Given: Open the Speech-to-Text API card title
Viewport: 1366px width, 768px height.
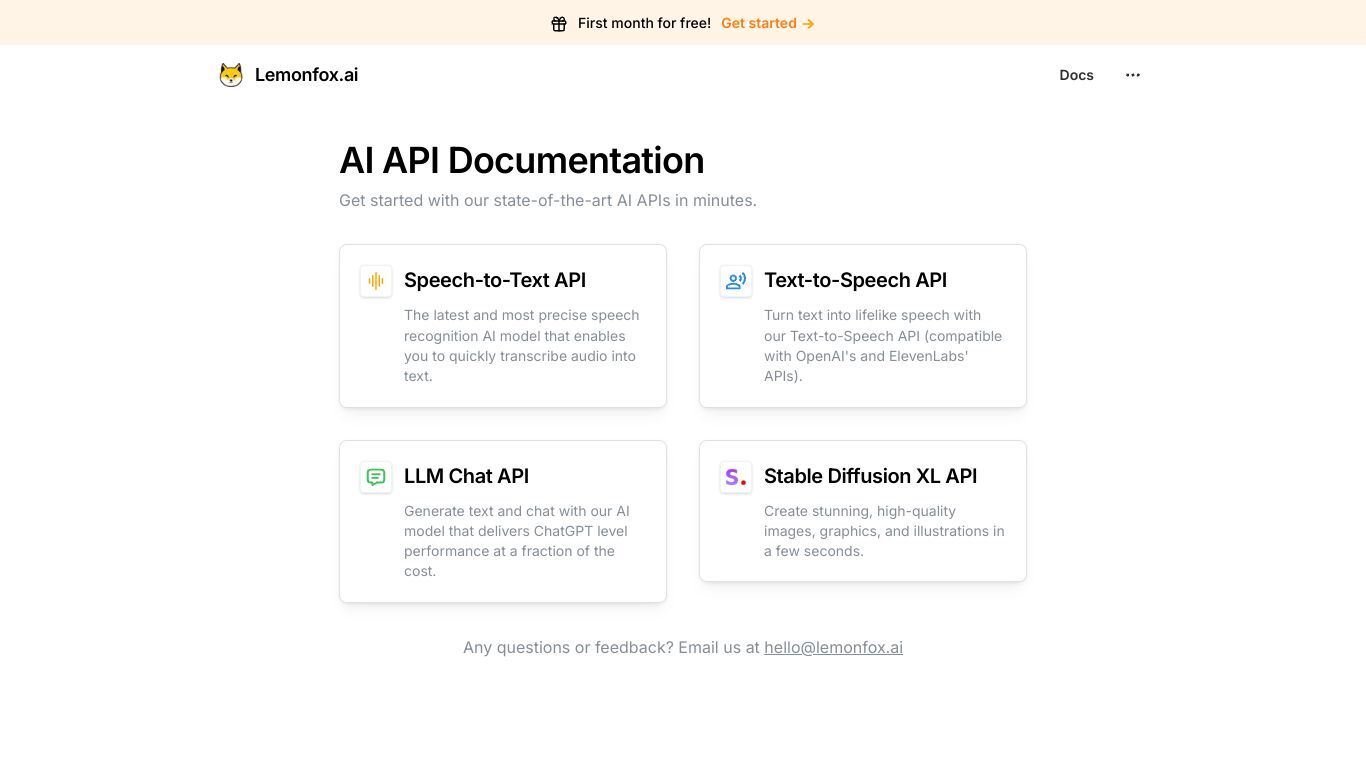Looking at the screenshot, I should 495,280.
